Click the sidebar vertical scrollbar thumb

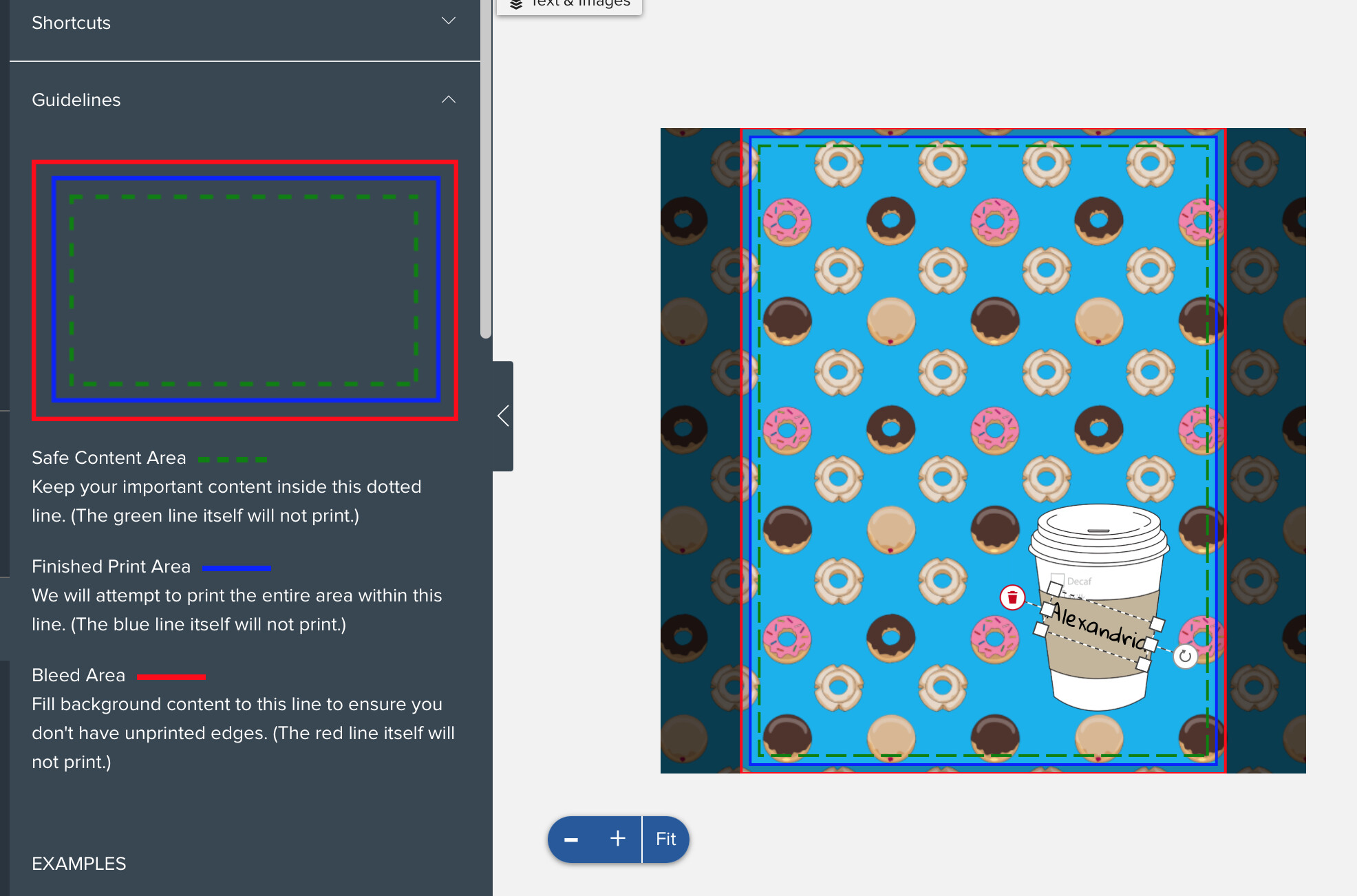click(486, 169)
